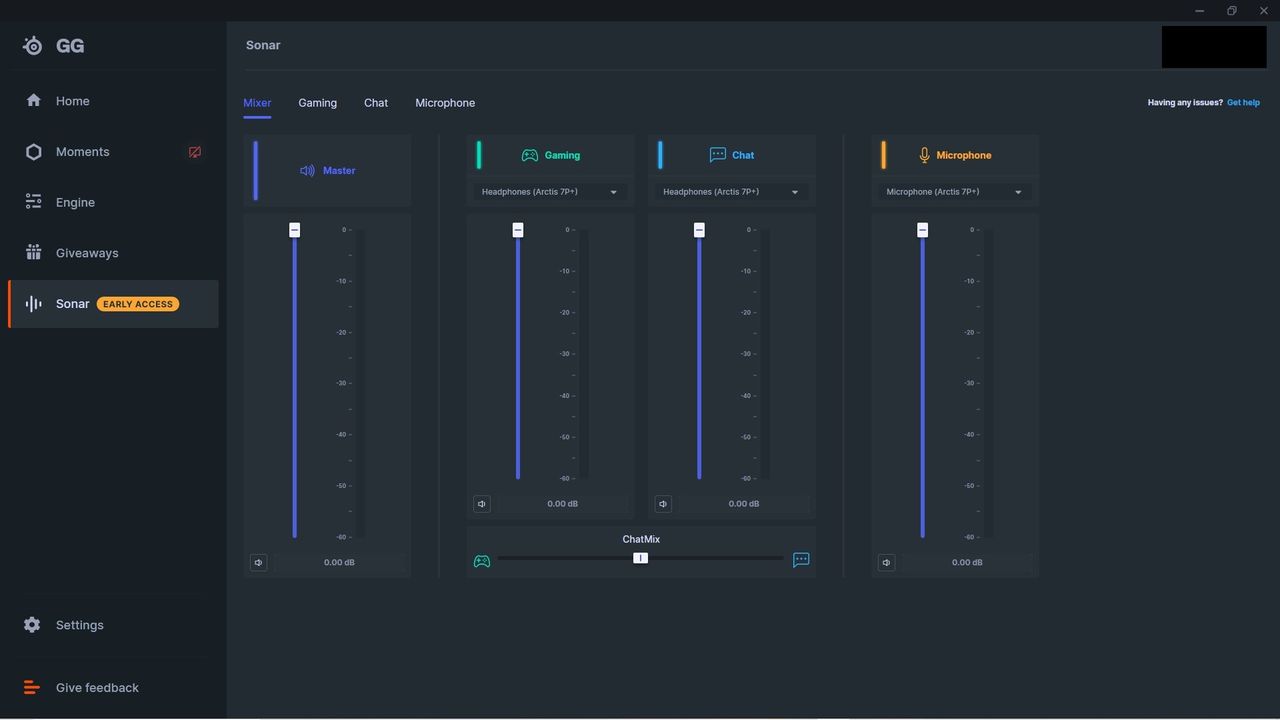1280x720 pixels.
Task: Click the red Moments capture-disabled icon
Action: 195,152
